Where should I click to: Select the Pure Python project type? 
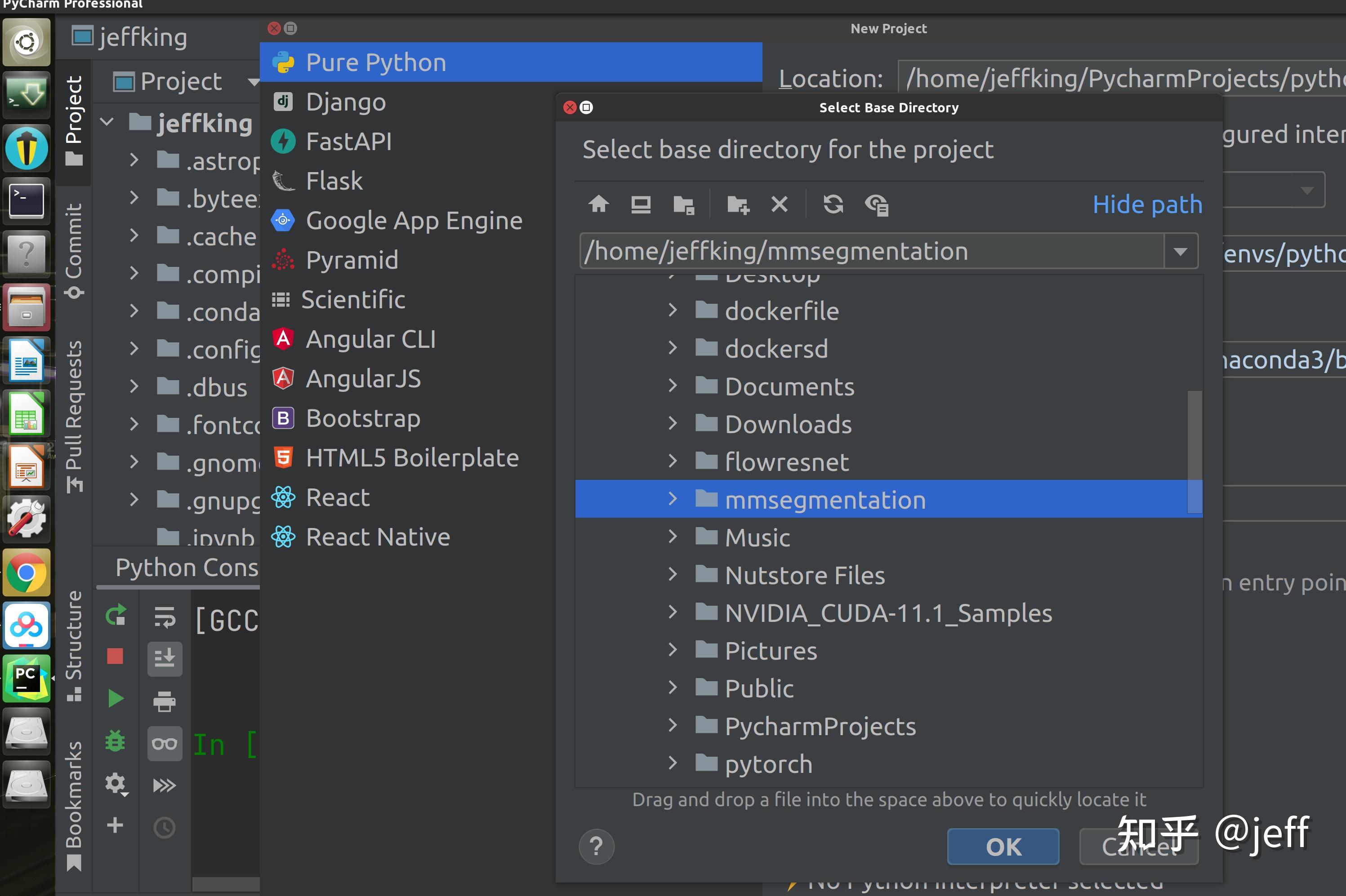(x=511, y=62)
